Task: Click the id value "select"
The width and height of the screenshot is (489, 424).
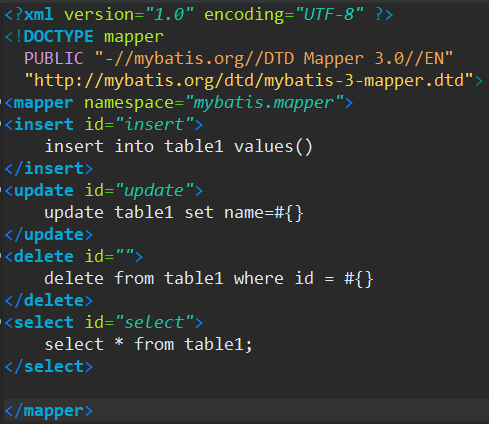Action: pyautogui.click(x=154, y=323)
